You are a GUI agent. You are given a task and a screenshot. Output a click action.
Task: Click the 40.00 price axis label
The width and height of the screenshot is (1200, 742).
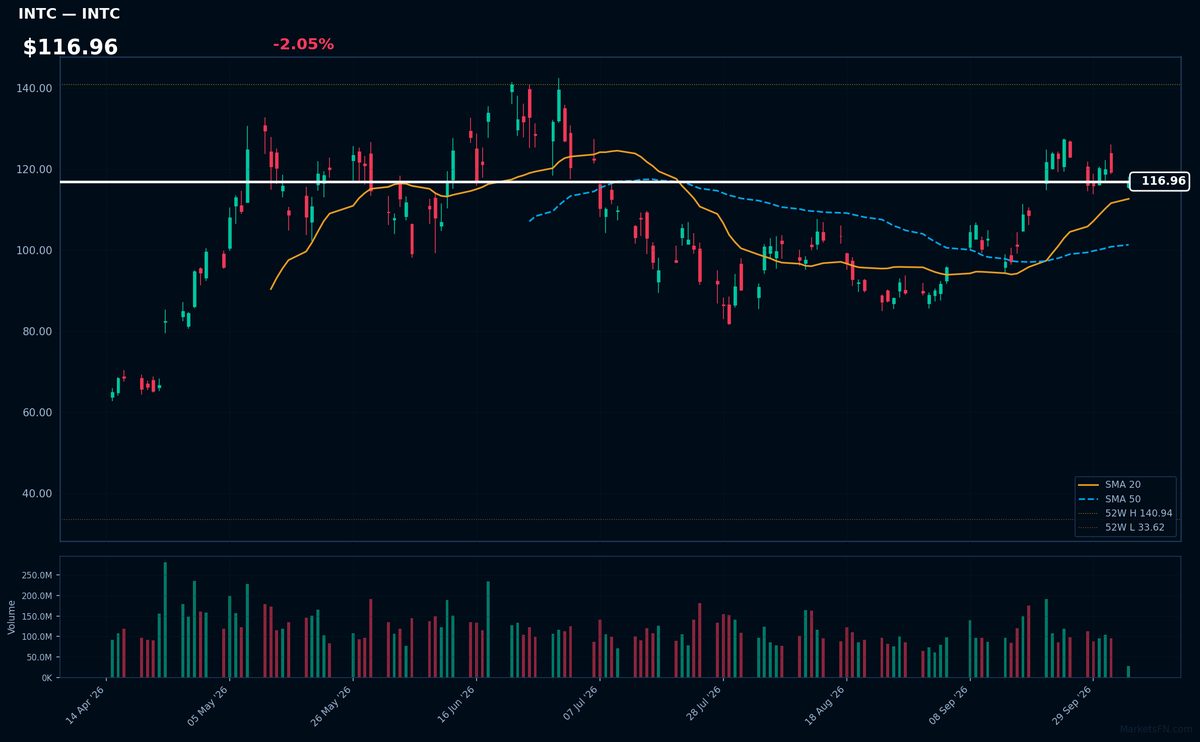click(x=35, y=493)
